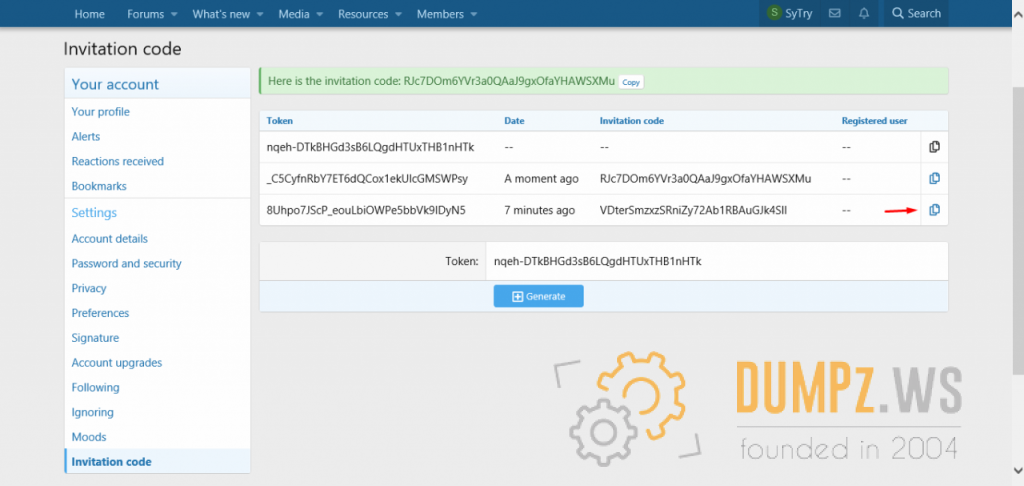Go to Home in navigation bar
Viewport: 1024px width, 486px height.
(x=90, y=14)
